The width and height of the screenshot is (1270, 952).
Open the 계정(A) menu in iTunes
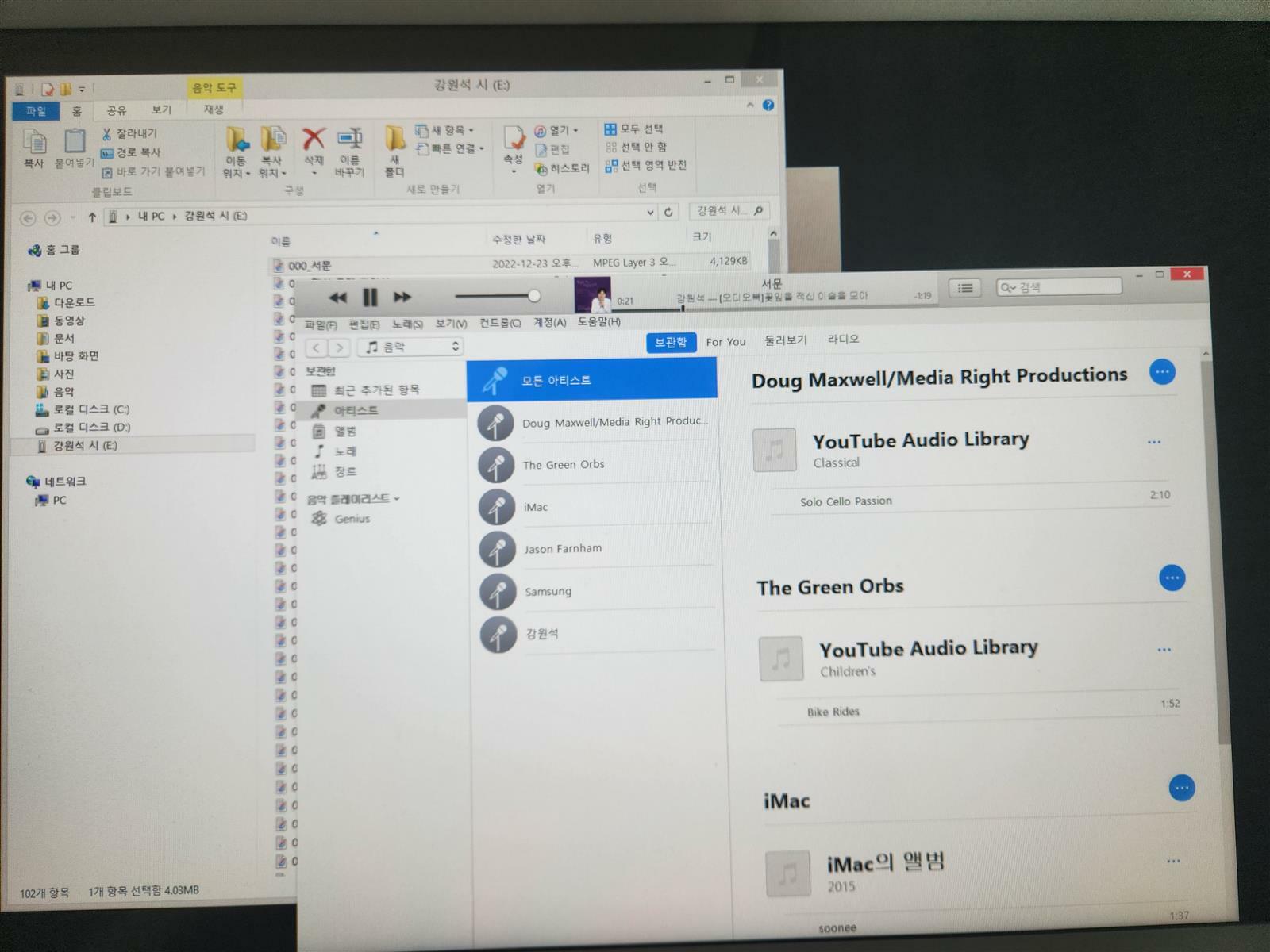pos(549,322)
